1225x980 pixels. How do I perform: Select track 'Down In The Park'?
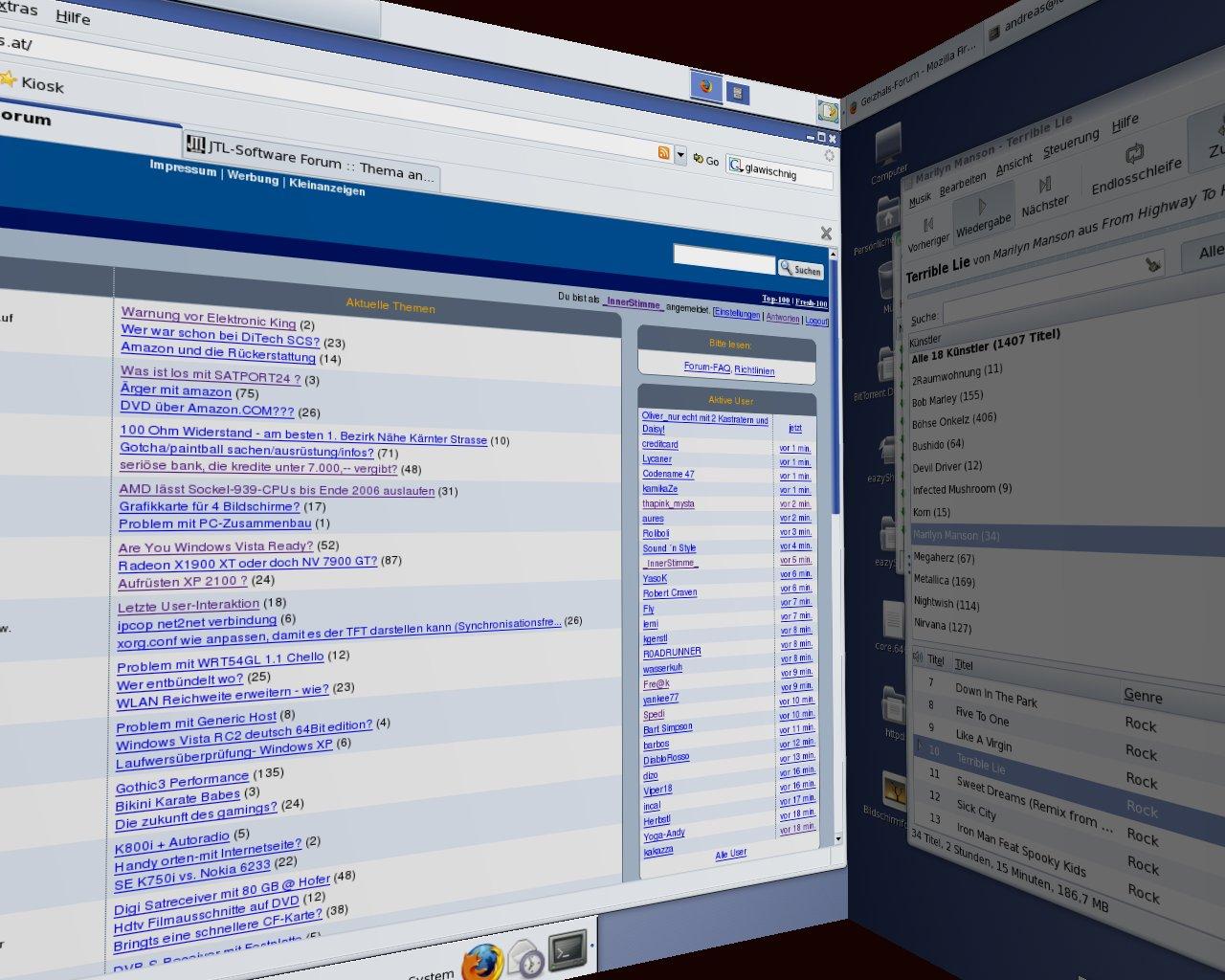(996, 695)
